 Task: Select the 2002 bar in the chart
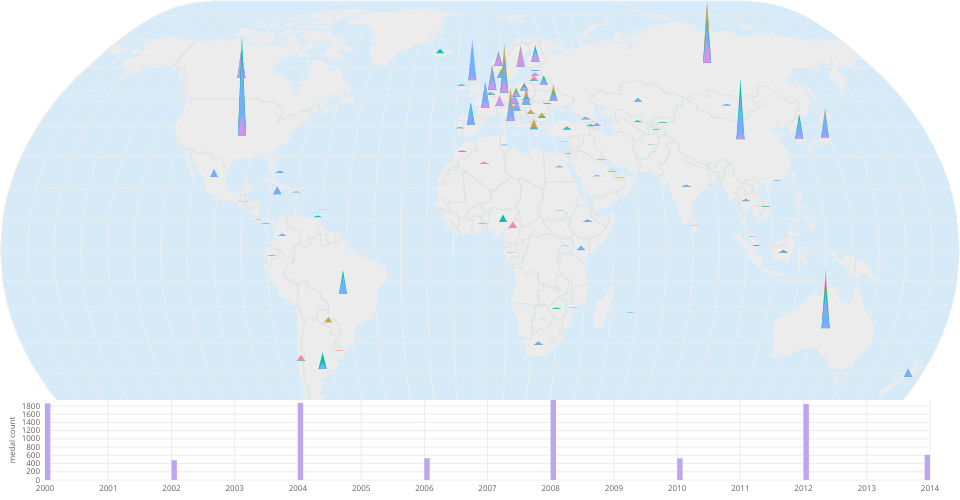[174, 470]
